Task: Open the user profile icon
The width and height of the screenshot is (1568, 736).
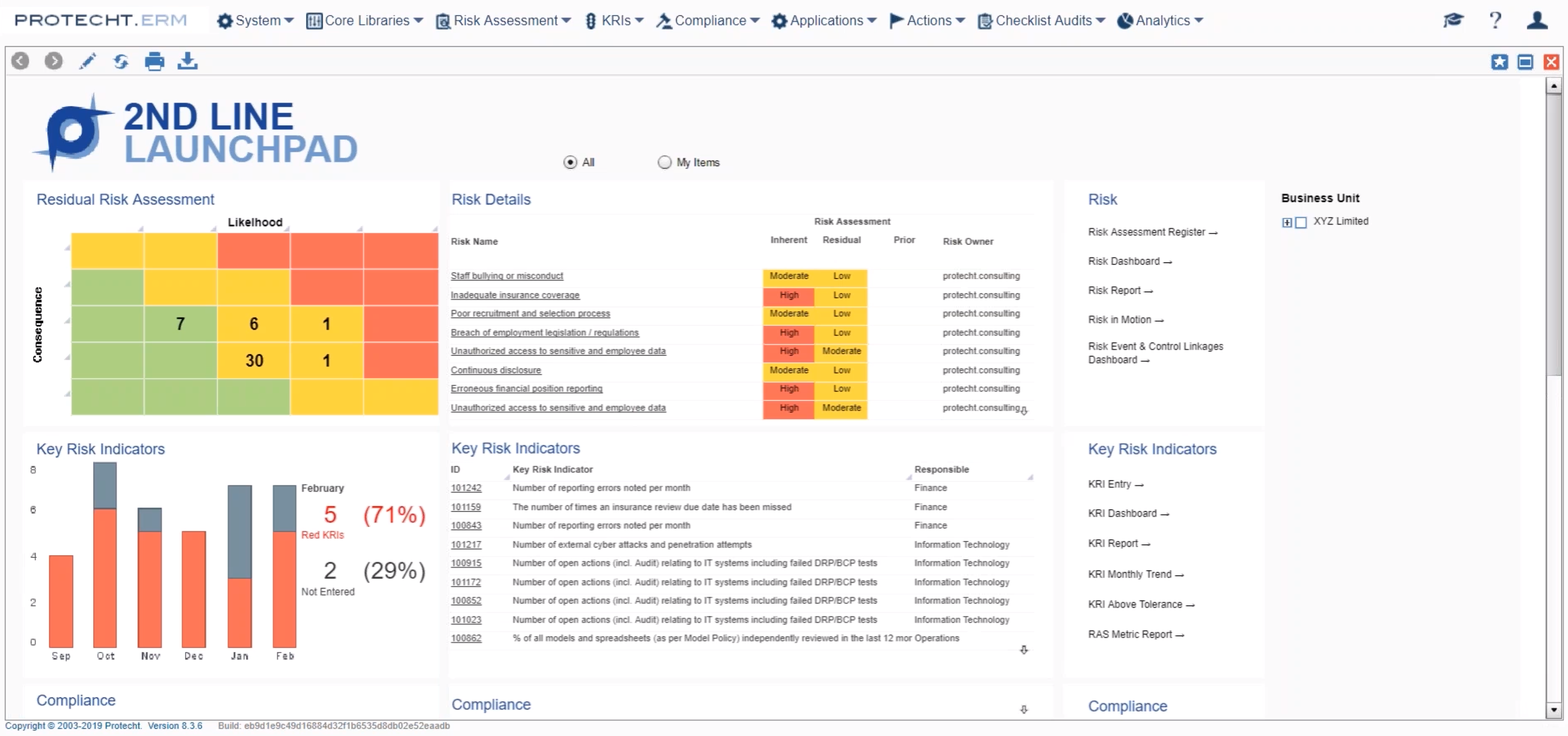Action: click(x=1536, y=20)
